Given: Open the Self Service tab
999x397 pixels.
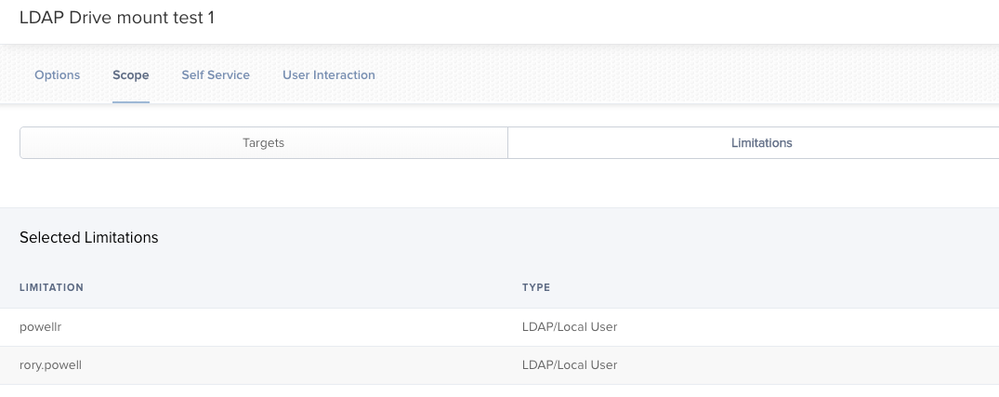Looking at the screenshot, I should 215,75.
